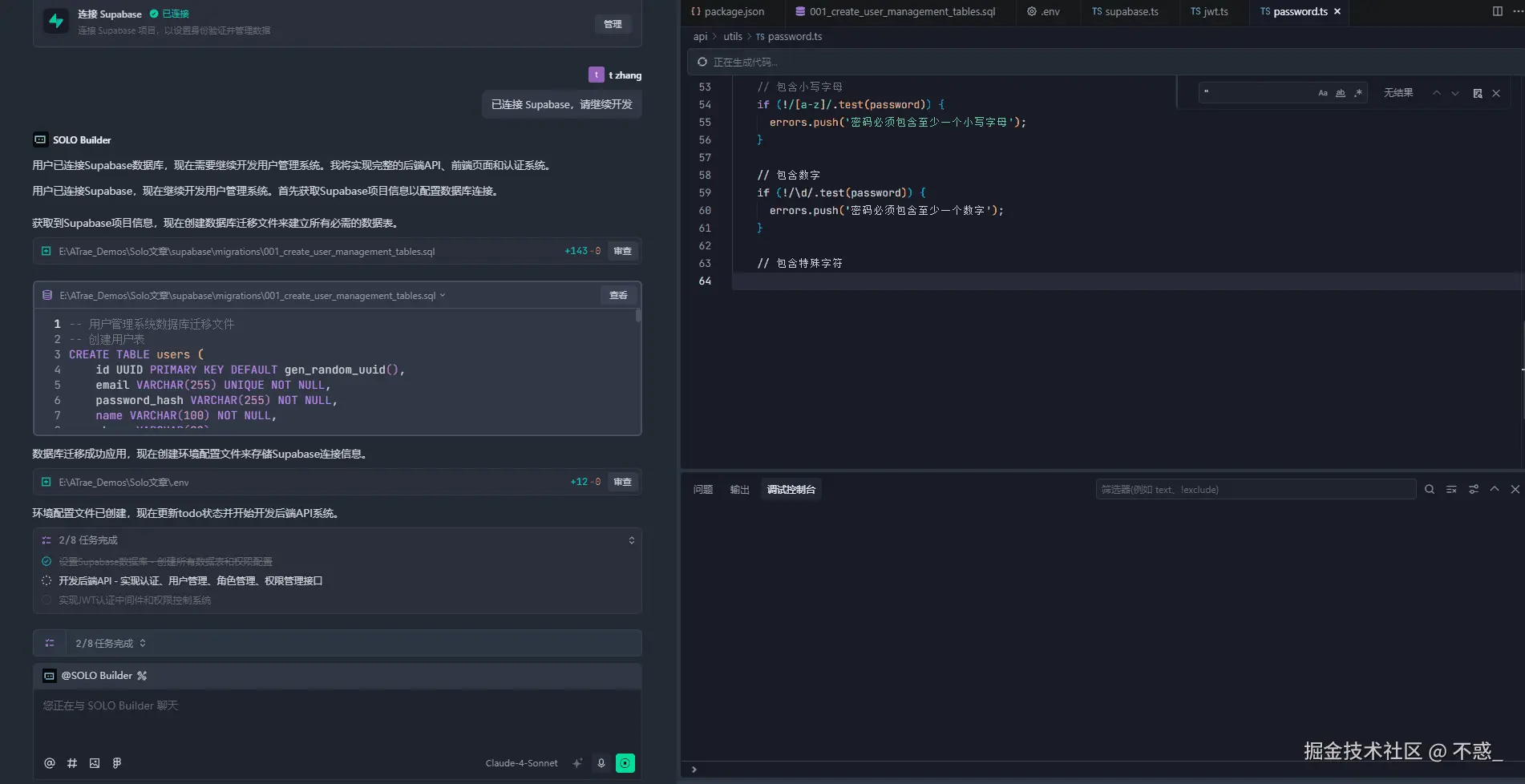Attach an image using the picture icon

coord(95,763)
